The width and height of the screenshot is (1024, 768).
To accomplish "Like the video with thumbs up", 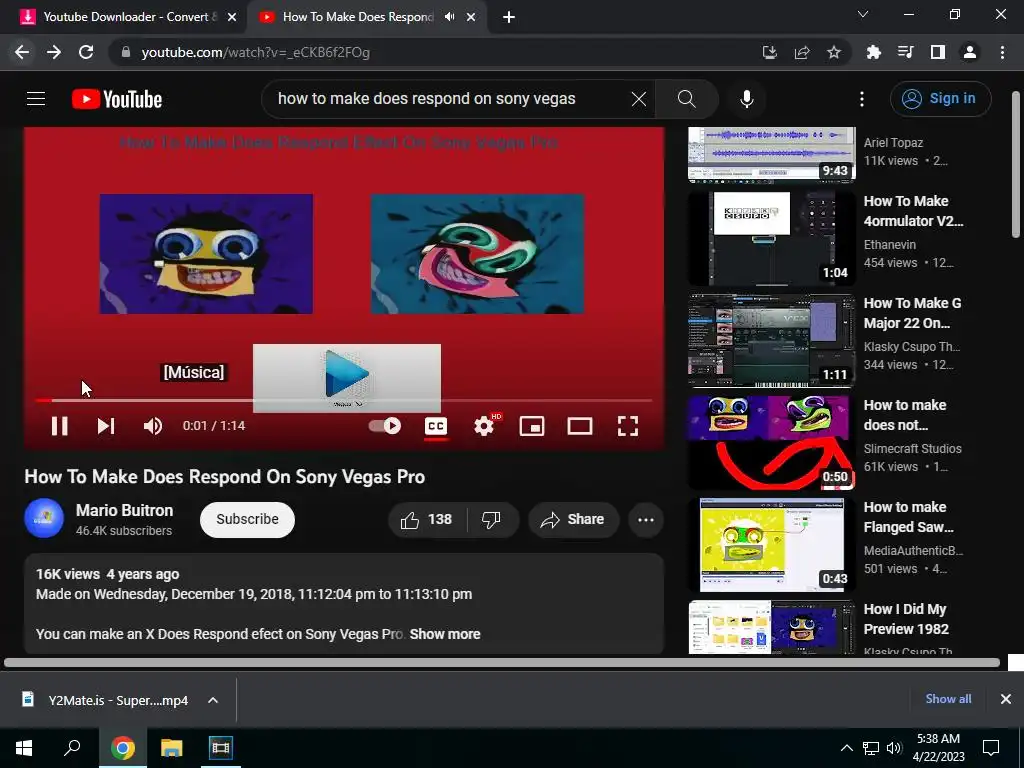I will point(427,519).
